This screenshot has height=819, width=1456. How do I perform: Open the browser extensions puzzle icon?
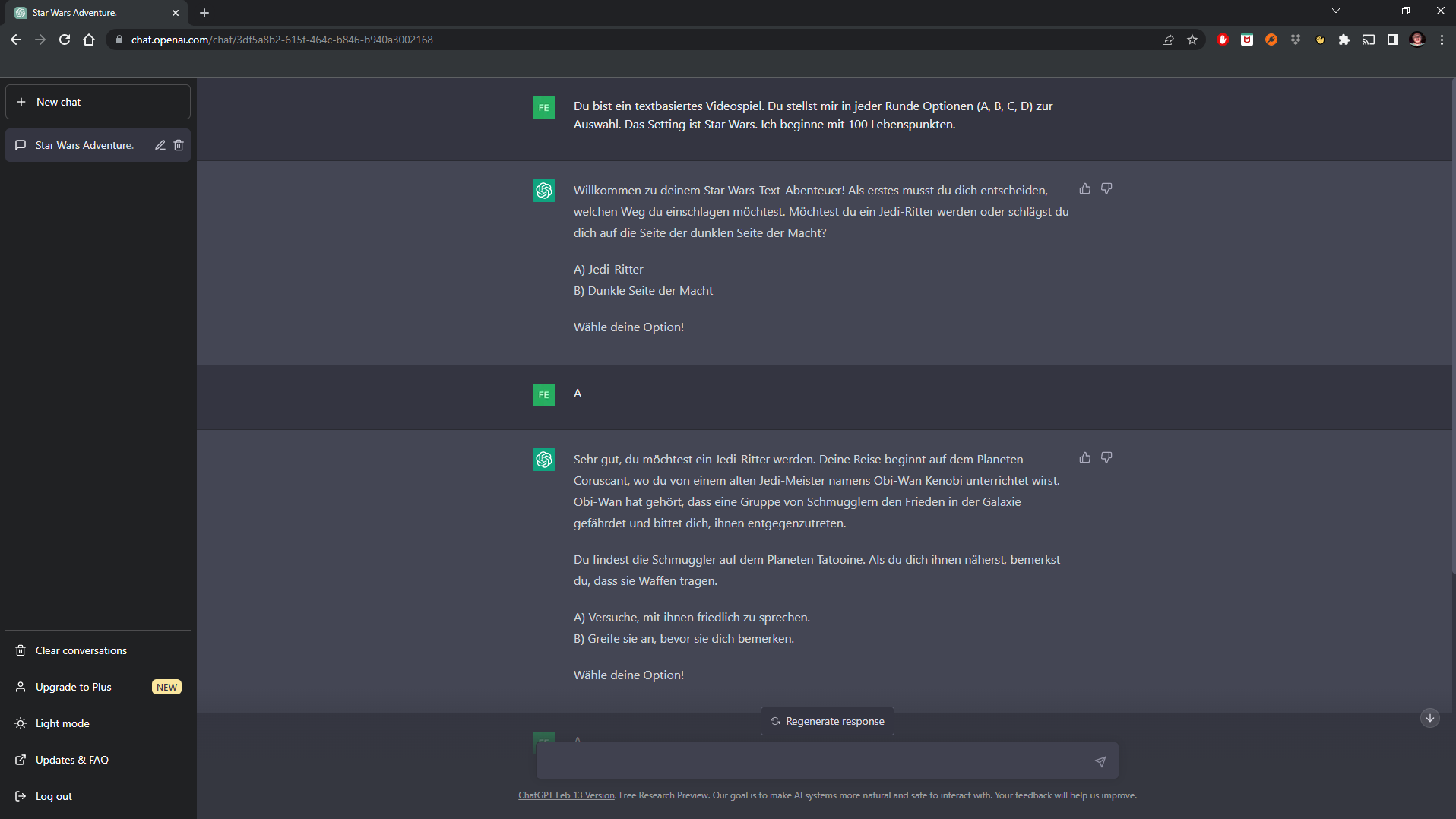coord(1344,40)
